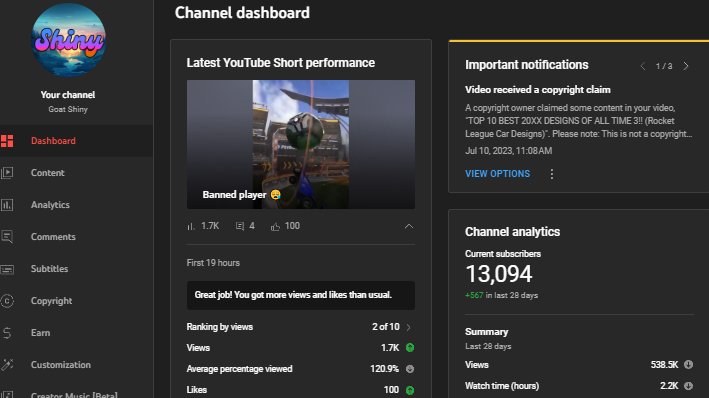Click the likes thumbs-up icon showing 100
The image size is (709, 398).
(275, 227)
